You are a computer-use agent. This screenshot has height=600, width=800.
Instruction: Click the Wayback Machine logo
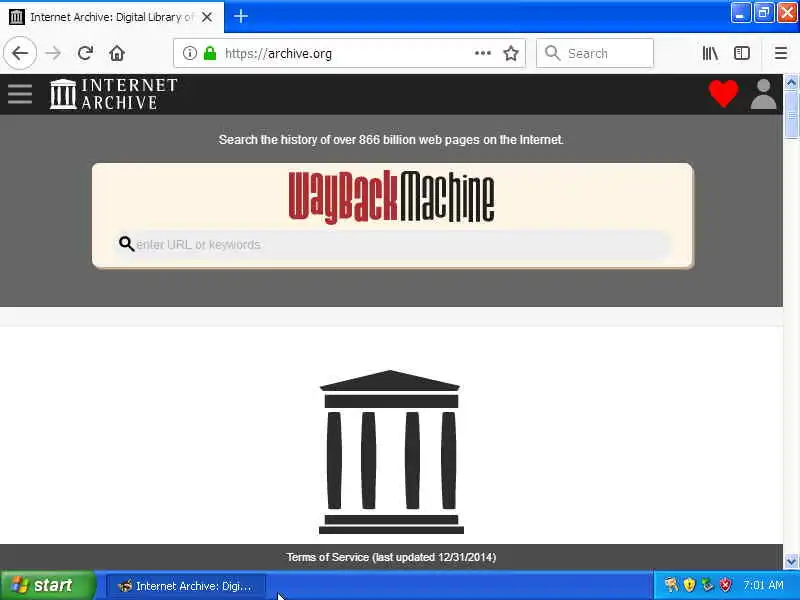[x=391, y=197]
